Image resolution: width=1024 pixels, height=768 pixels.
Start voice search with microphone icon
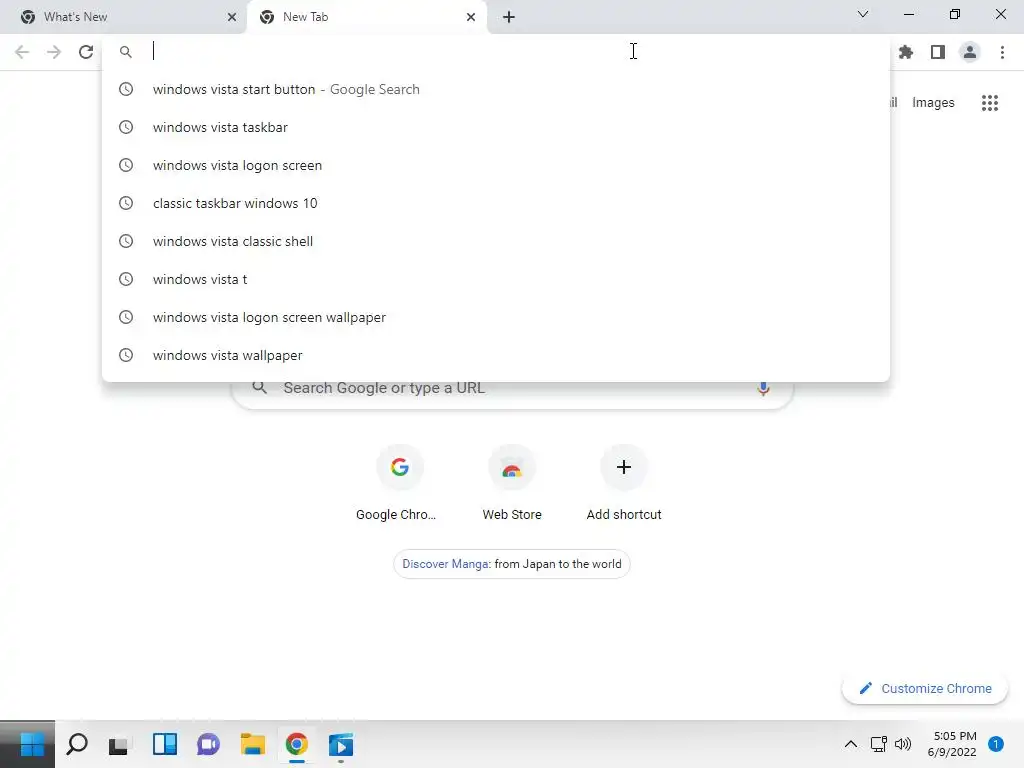(763, 388)
